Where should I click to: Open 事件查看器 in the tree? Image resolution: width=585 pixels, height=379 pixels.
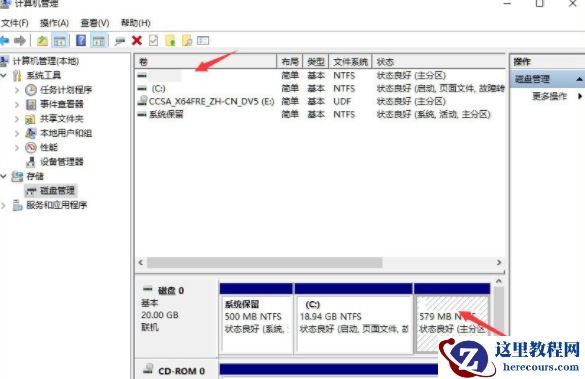coord(62,104)
